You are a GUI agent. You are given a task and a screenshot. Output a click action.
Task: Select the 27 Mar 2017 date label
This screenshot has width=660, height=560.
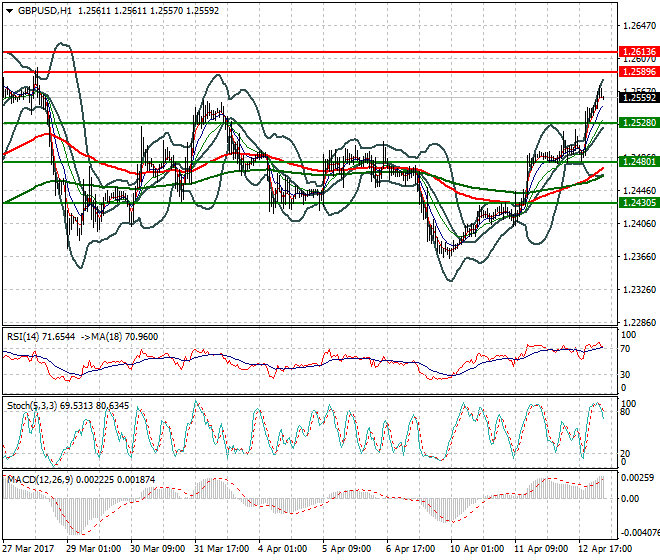pyautogui.click(x=28, y=549)
